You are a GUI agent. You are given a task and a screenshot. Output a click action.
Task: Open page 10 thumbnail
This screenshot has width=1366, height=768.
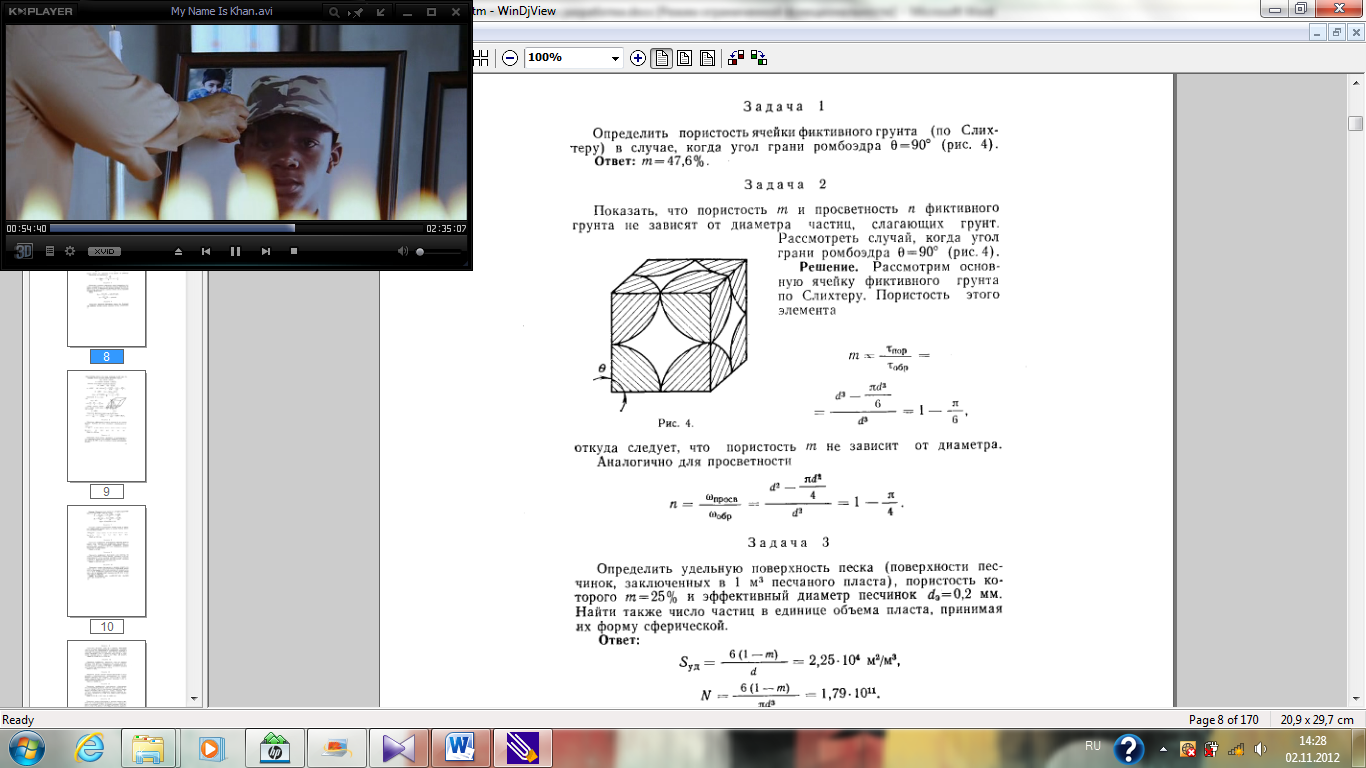106,561
